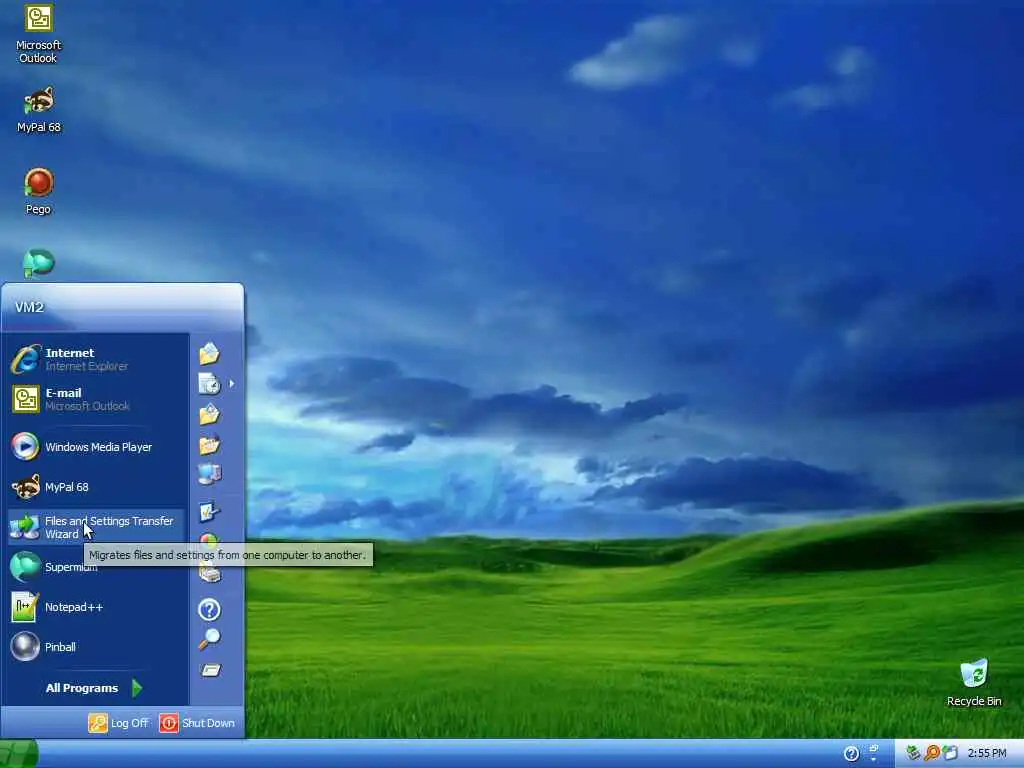
Task: Open Help and Support question mark icon
Action: point(209,609)
